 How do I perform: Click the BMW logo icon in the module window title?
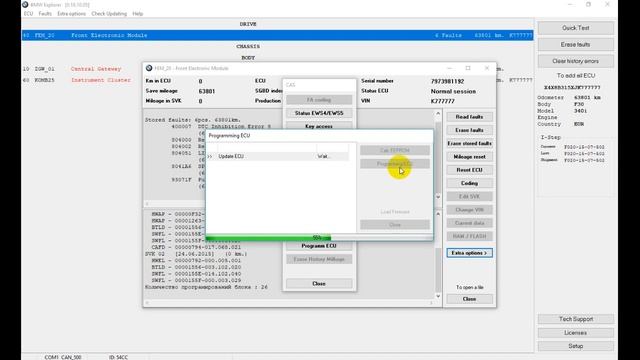click(x=149, y=68)
